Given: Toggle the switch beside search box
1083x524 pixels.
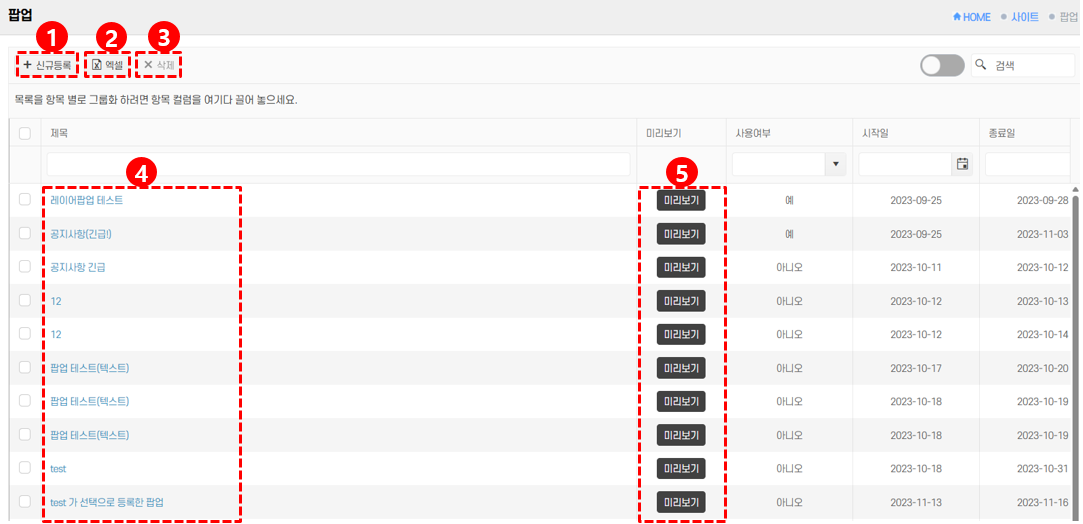Looking at the screenshot, I should pyautogui.click(x=942, y=65).
